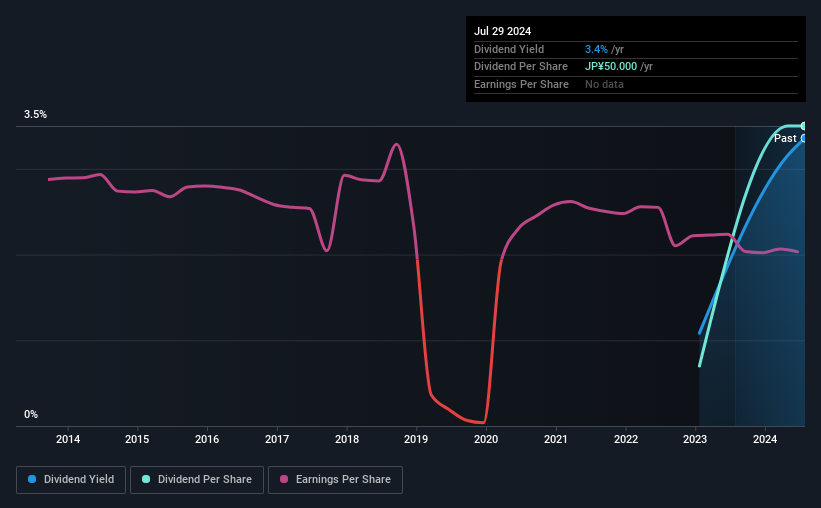The width and height of the screenshot is (821, 508).
Task: Toggle the Earnings Per Share legend button
Action: 335,480
